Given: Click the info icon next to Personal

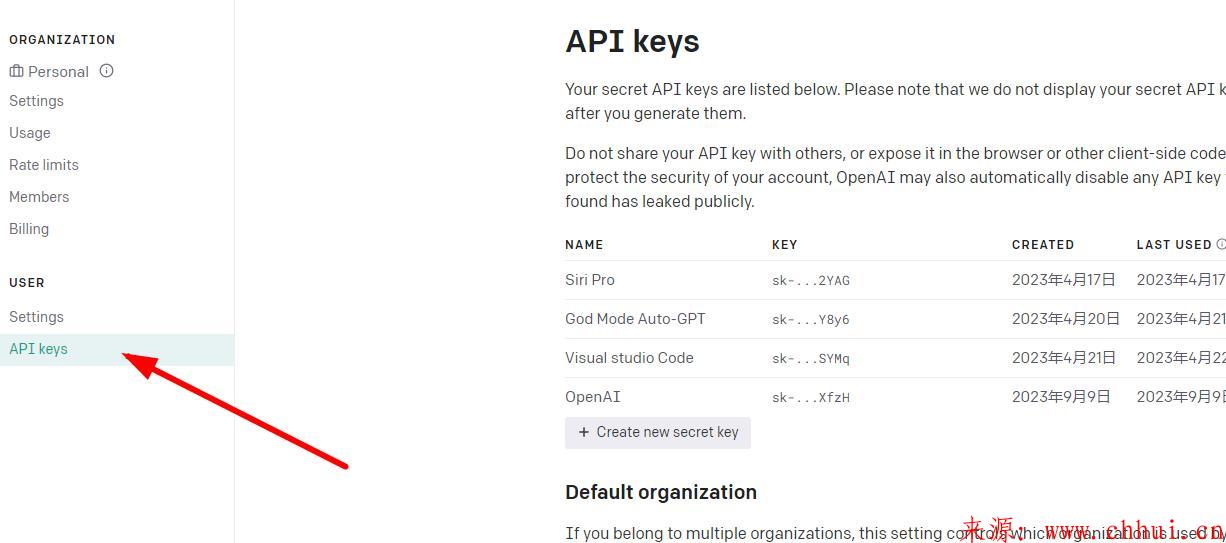Looking at the screenshot, I should pyautogui.click(x=106, y=71).
